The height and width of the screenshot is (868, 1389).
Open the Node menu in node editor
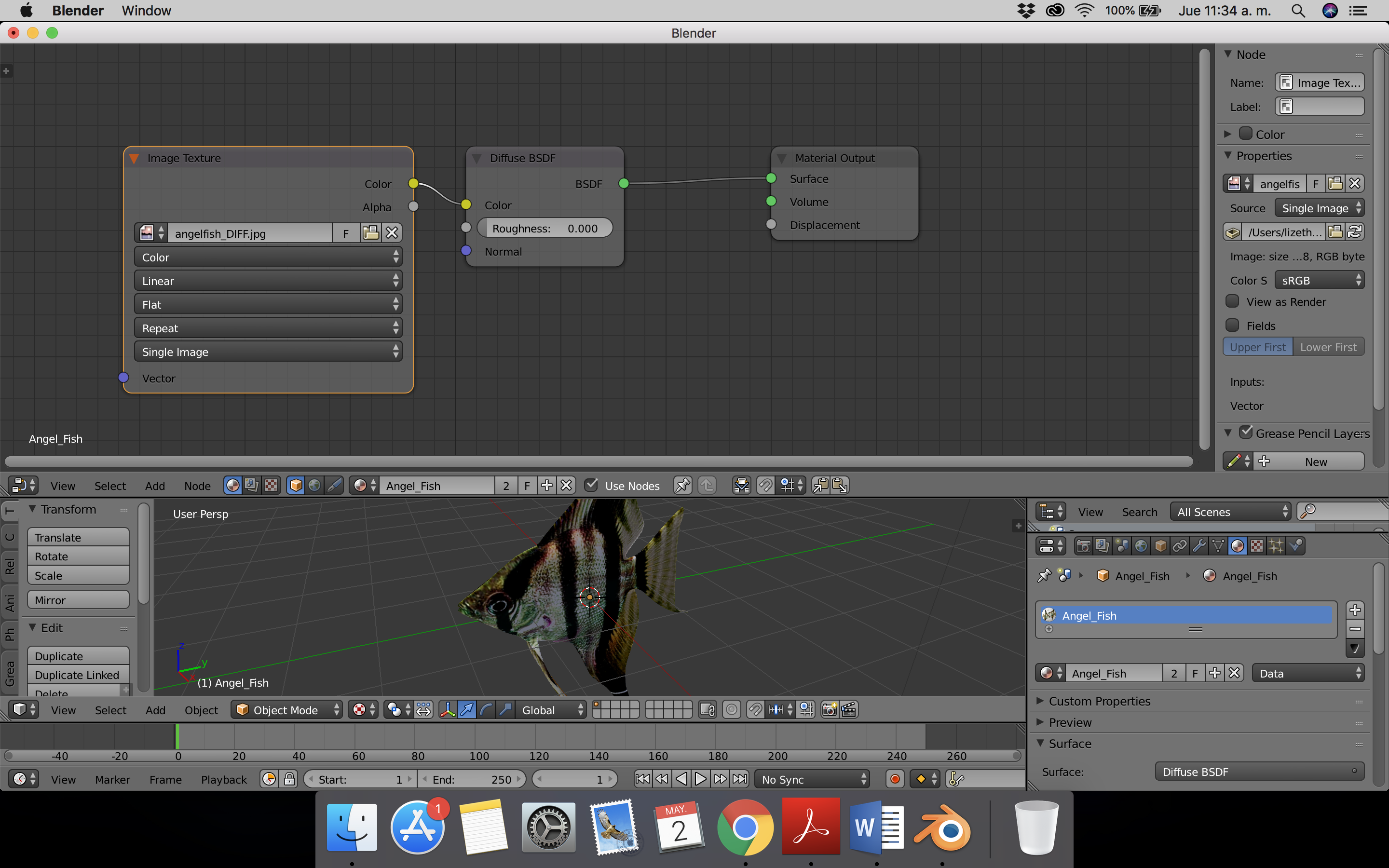(197, 486)
